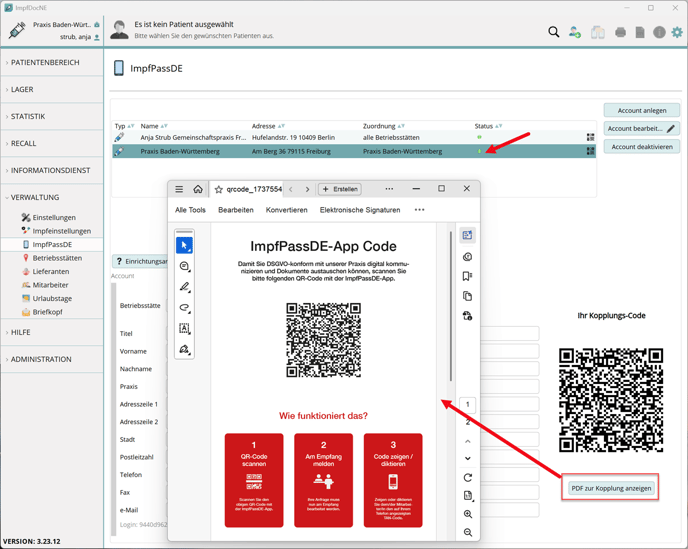Click Erstellen button in PDF viewer

click(340, 189)
